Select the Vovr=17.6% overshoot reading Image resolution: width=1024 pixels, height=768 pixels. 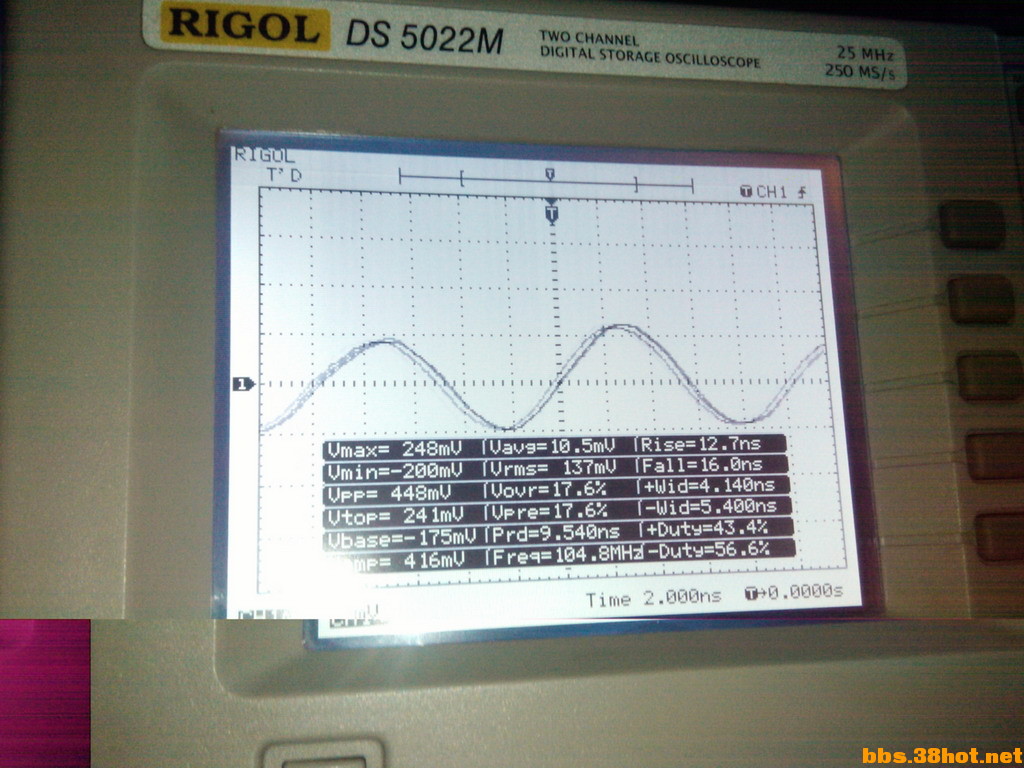(x=549, y=489)
